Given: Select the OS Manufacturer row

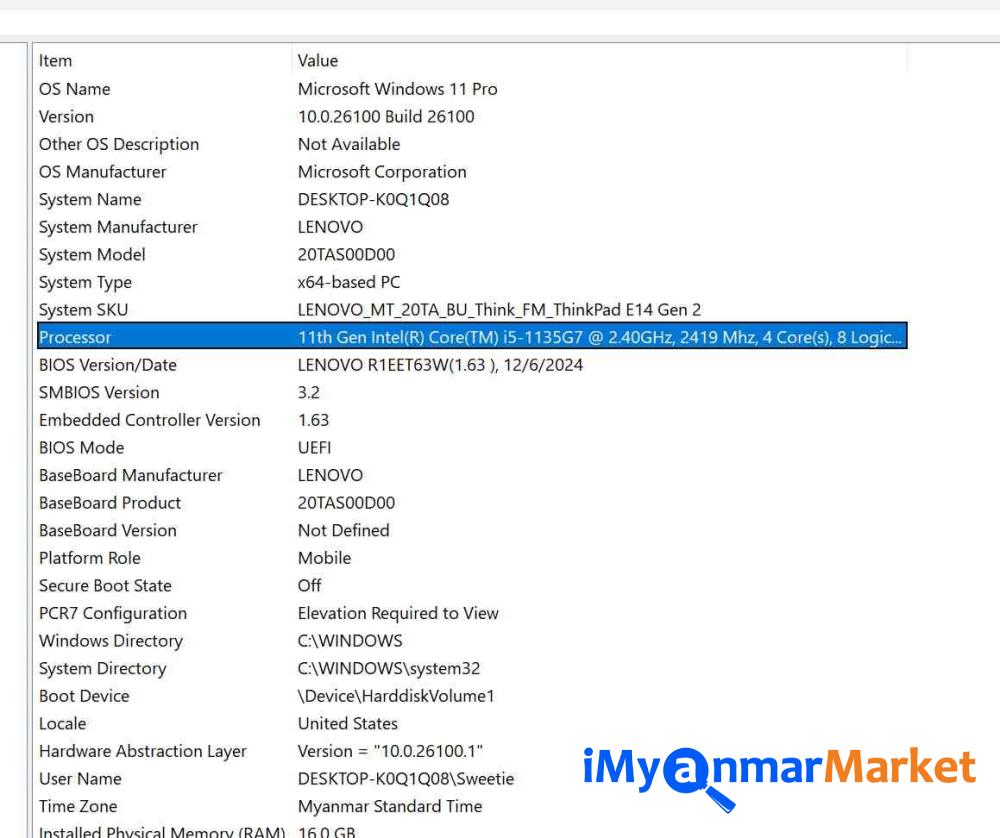Looking at the screenshot, I should click(x=102, y=172).
